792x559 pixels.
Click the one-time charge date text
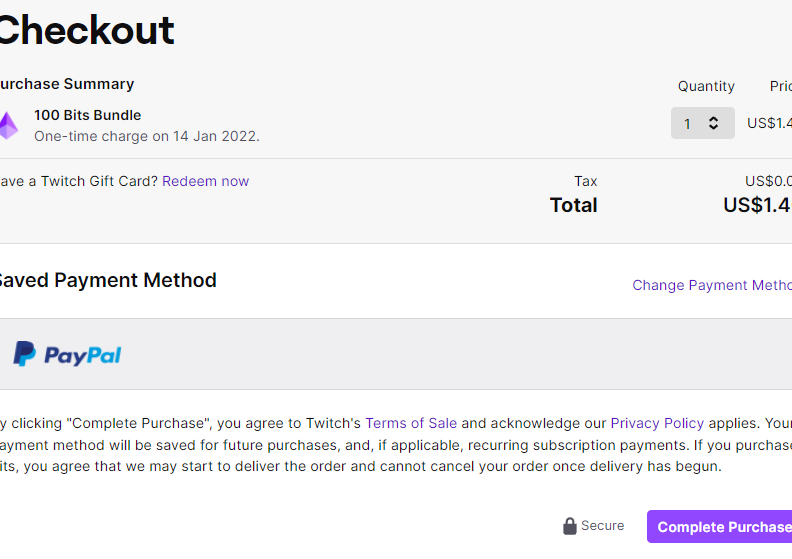[146, 136]
